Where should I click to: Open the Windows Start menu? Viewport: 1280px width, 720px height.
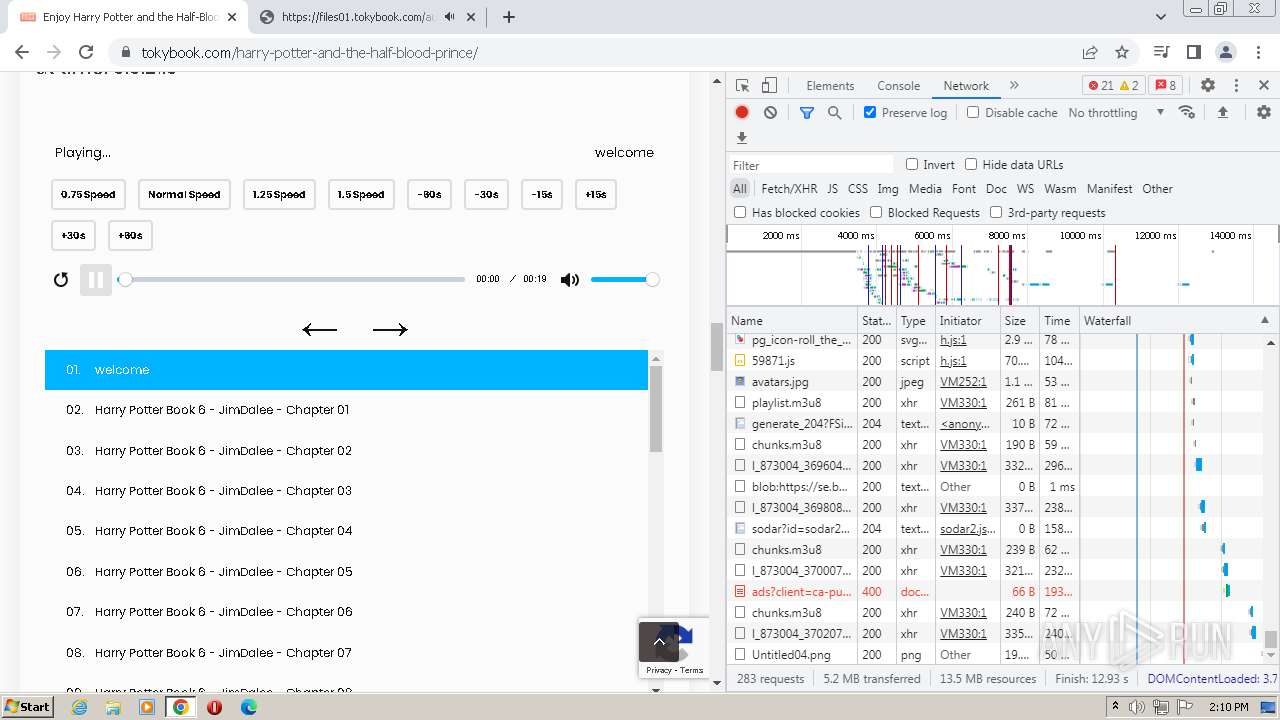(x=28, y=706)
